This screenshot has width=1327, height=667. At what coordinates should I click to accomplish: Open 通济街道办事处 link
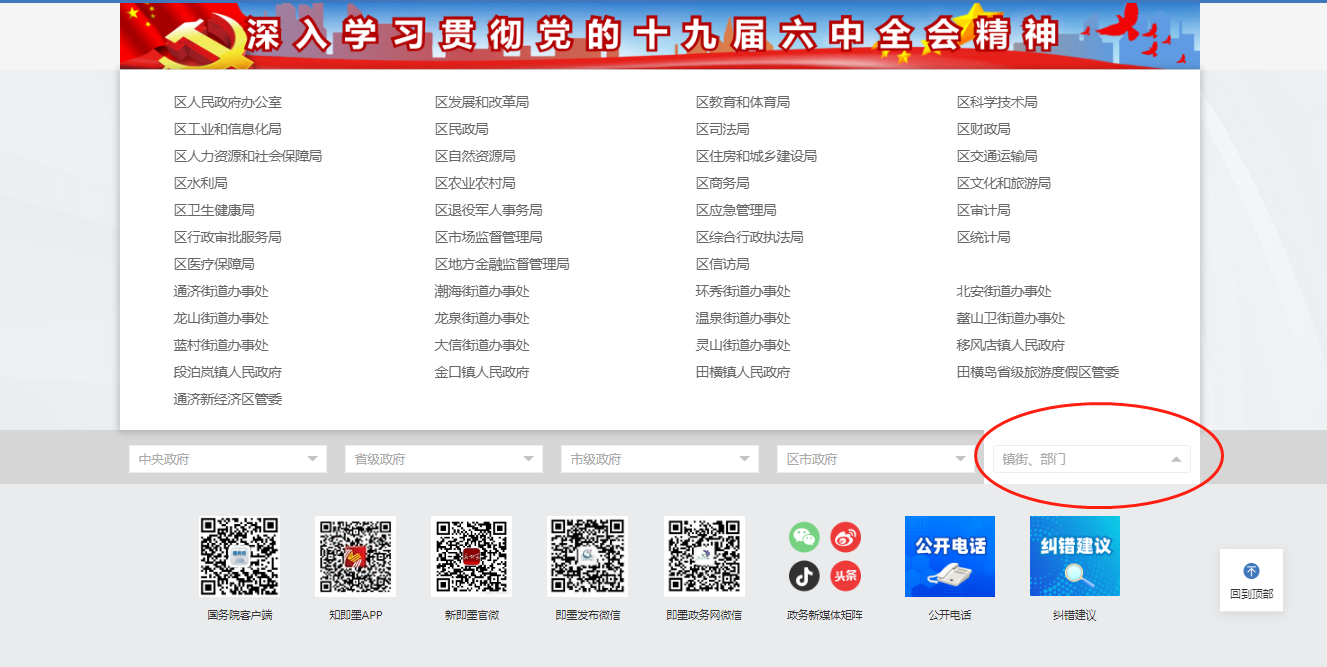tap(221, 291)
